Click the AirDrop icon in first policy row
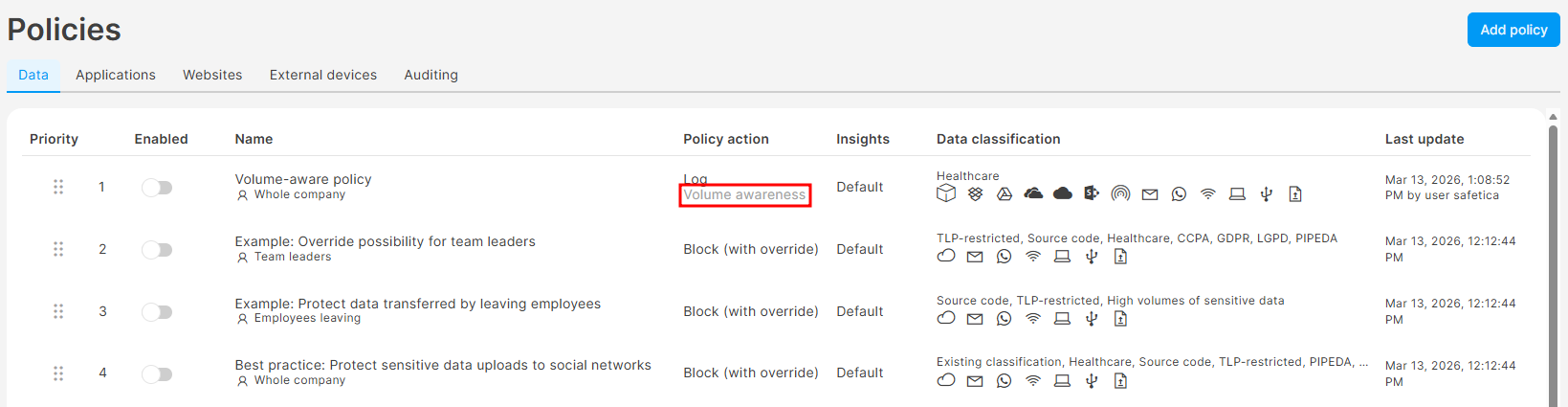Screen dimensions: 1568x407 coord(1120,194)
